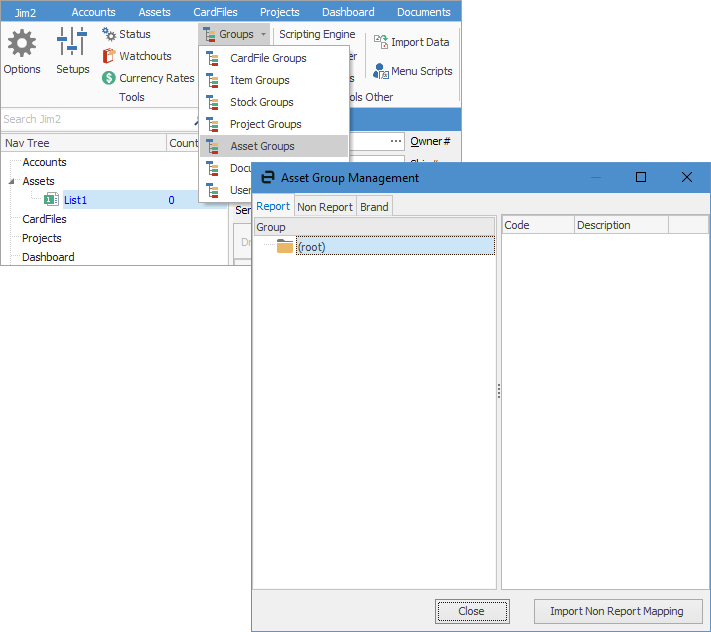Select List1 in Nav Tree

pyautogui.click(x=75, y=200)
